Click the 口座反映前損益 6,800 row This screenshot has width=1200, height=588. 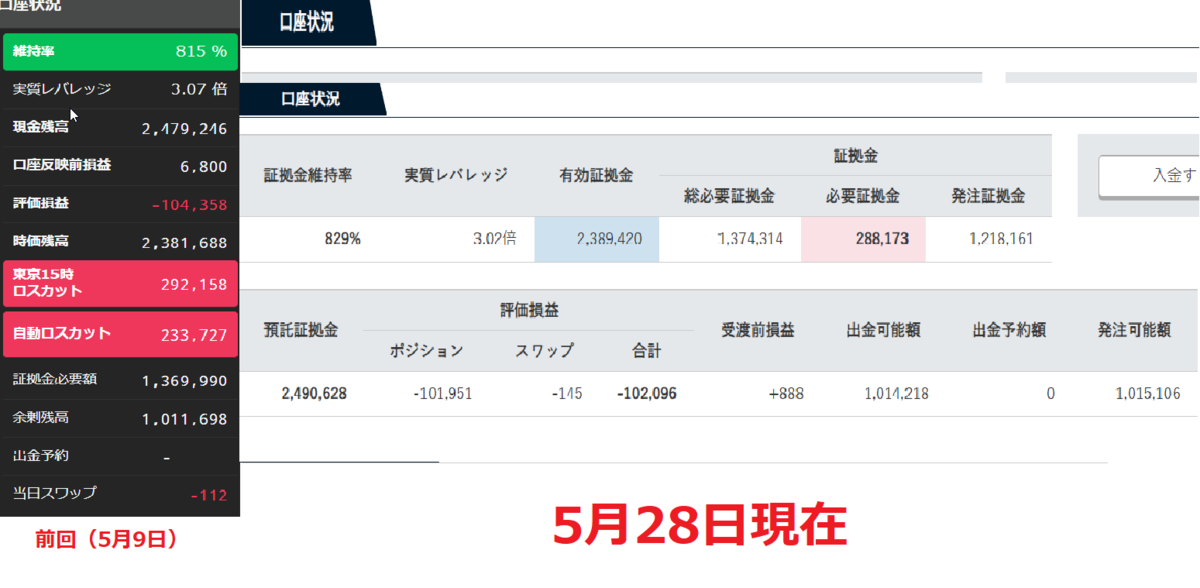pos(120,166)
